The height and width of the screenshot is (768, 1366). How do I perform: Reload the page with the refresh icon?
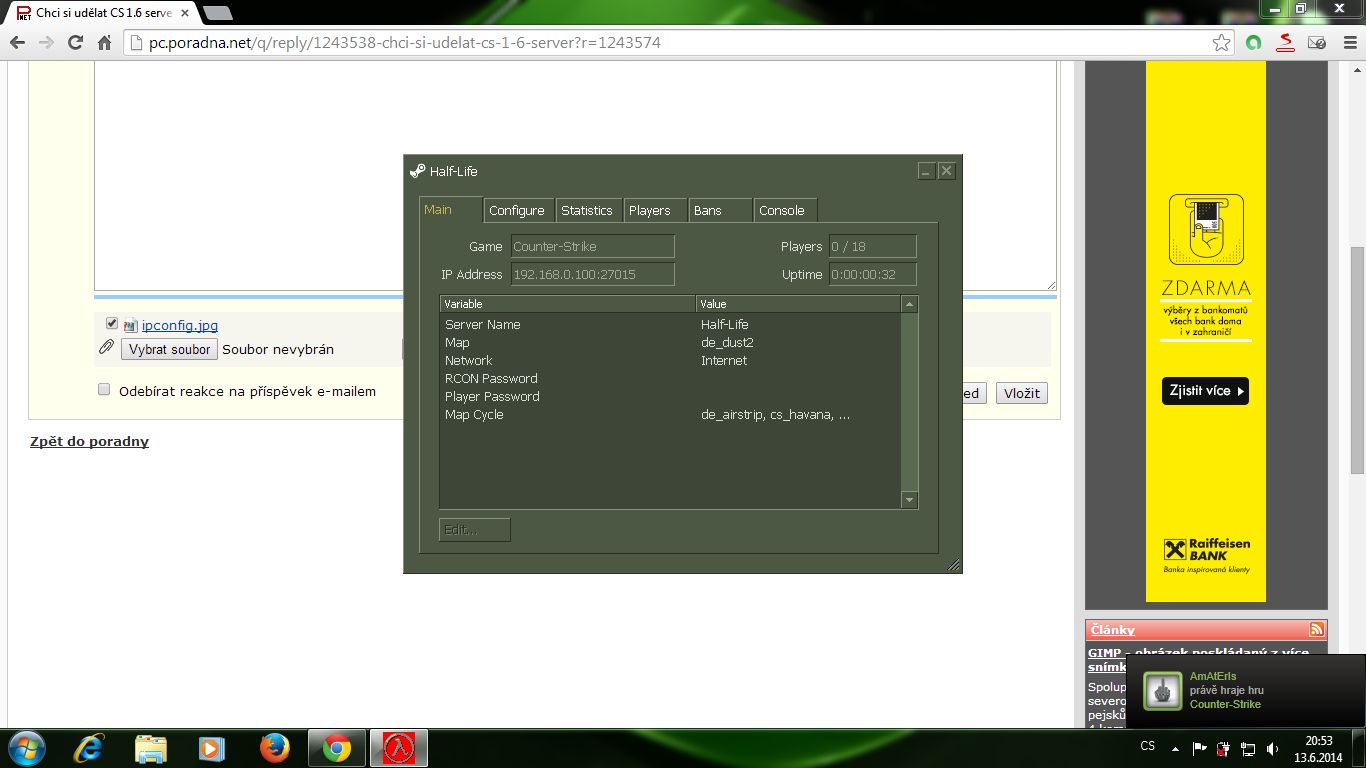pyautogui.click(x=75, y=43)
